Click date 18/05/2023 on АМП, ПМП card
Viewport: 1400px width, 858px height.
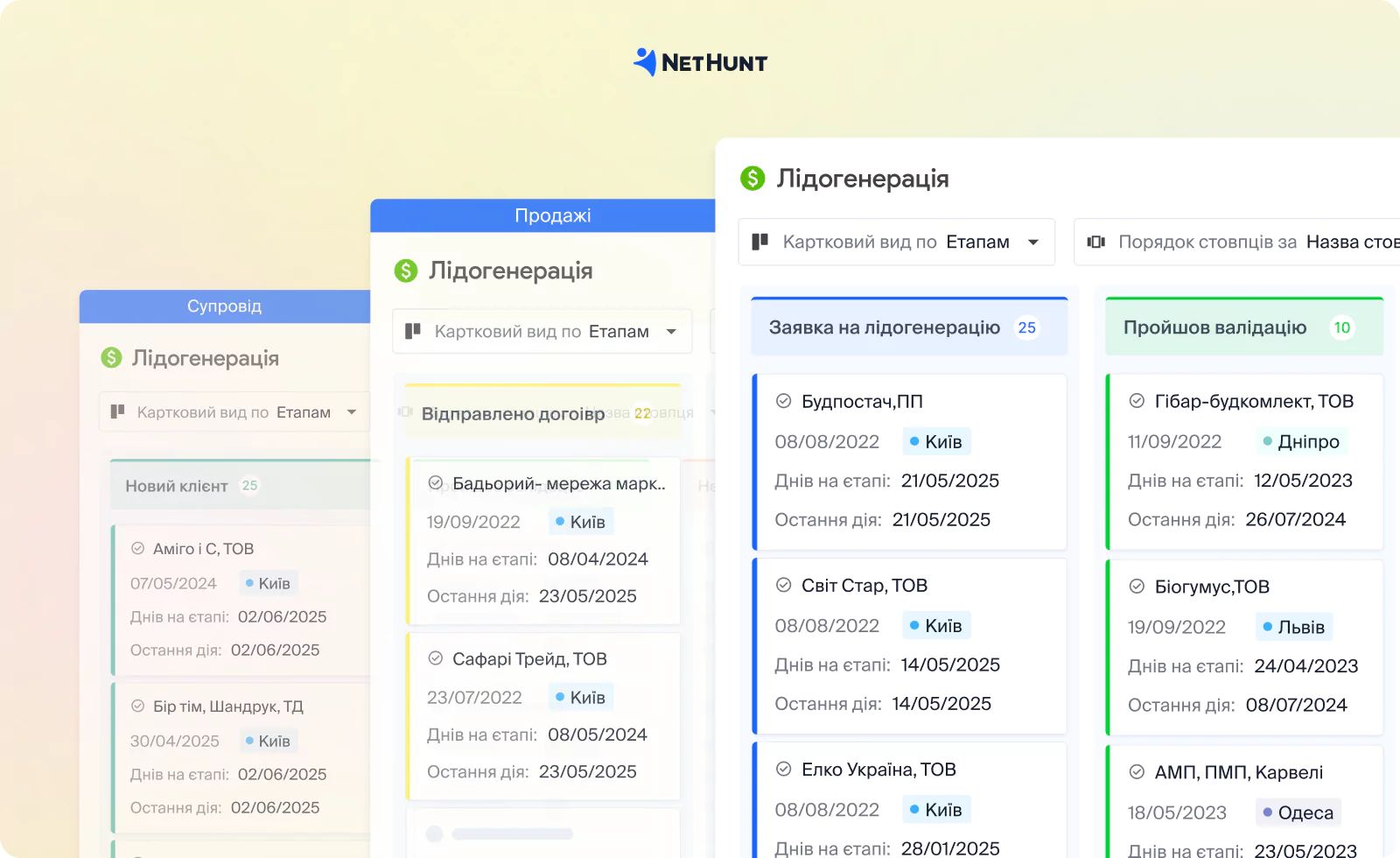[x=1177, y=812]
